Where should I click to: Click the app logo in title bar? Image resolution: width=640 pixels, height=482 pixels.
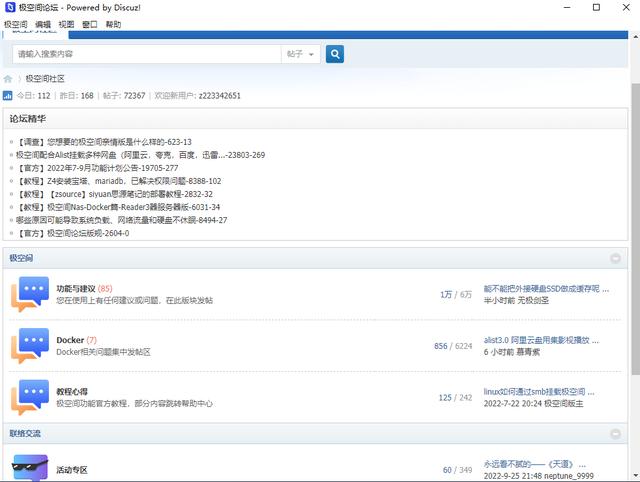(10, 7)
